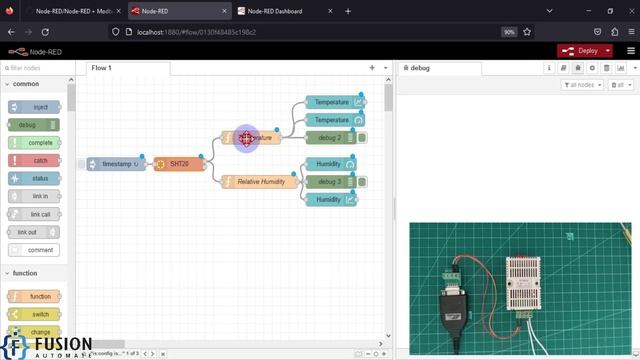
Task: Select the complete palette node
Action: point(34,143)
